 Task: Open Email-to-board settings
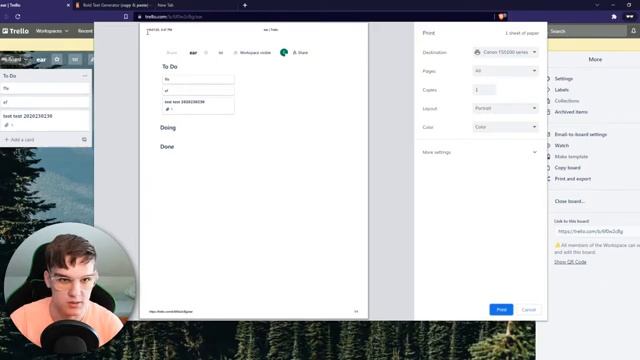580,134
